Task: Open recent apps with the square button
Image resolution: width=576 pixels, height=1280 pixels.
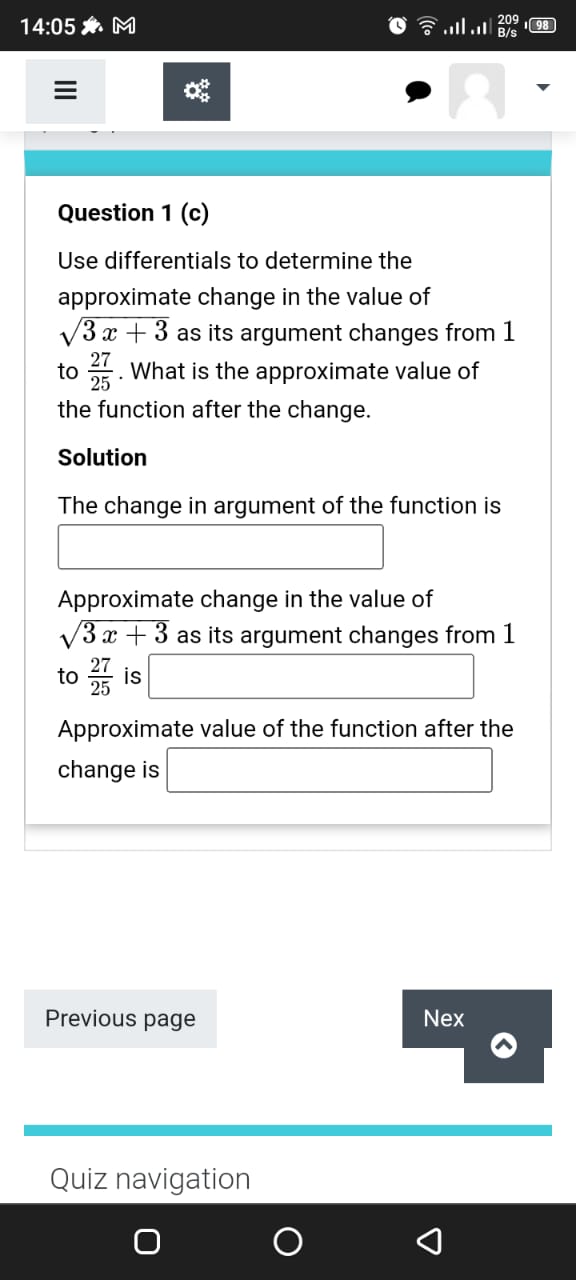Action: click(147, 1242)
